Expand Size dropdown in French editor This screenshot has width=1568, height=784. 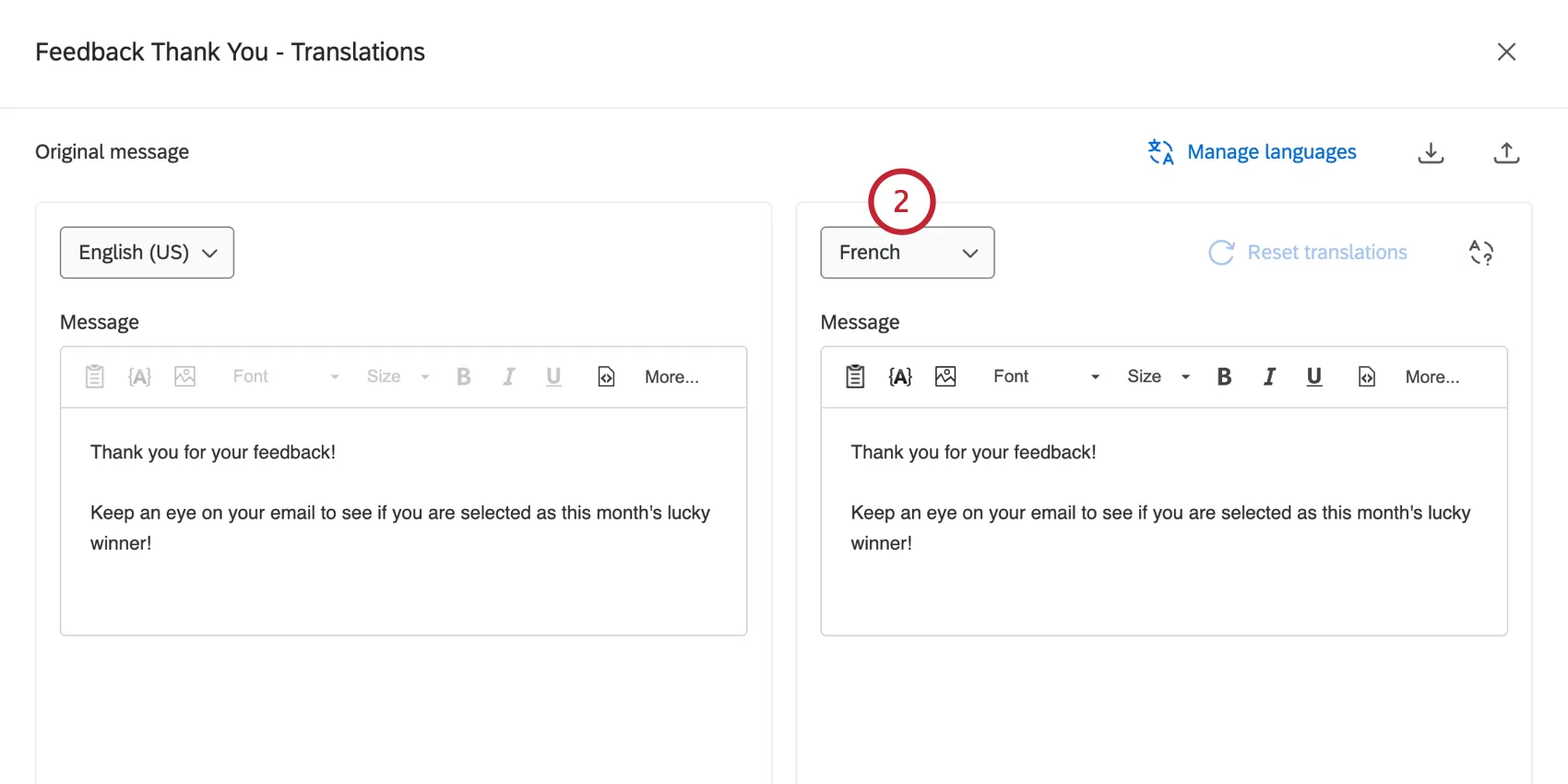[1158, 376]
